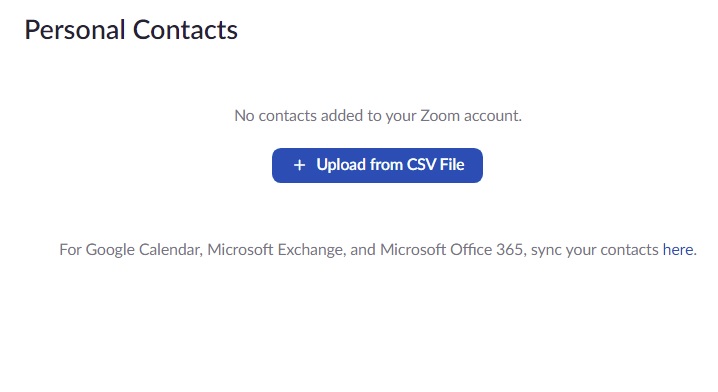Click the 'Microsoft Office 365' text
718x392 pixels.
tap(451, 250)
